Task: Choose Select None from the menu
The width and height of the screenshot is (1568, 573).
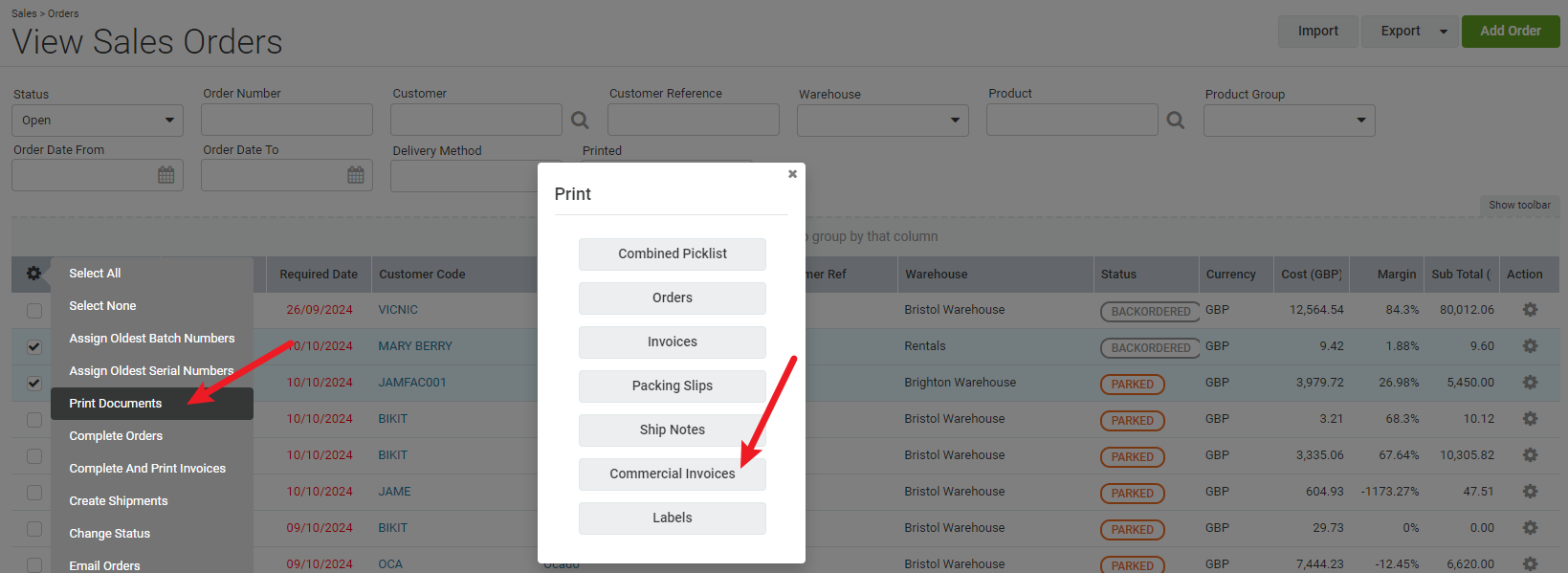Action: pyautogui.click(x=102, y=306)
